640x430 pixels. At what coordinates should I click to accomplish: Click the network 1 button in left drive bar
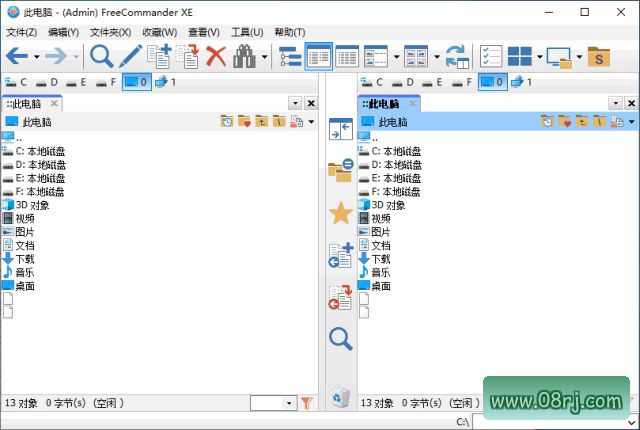pos(165,82)
